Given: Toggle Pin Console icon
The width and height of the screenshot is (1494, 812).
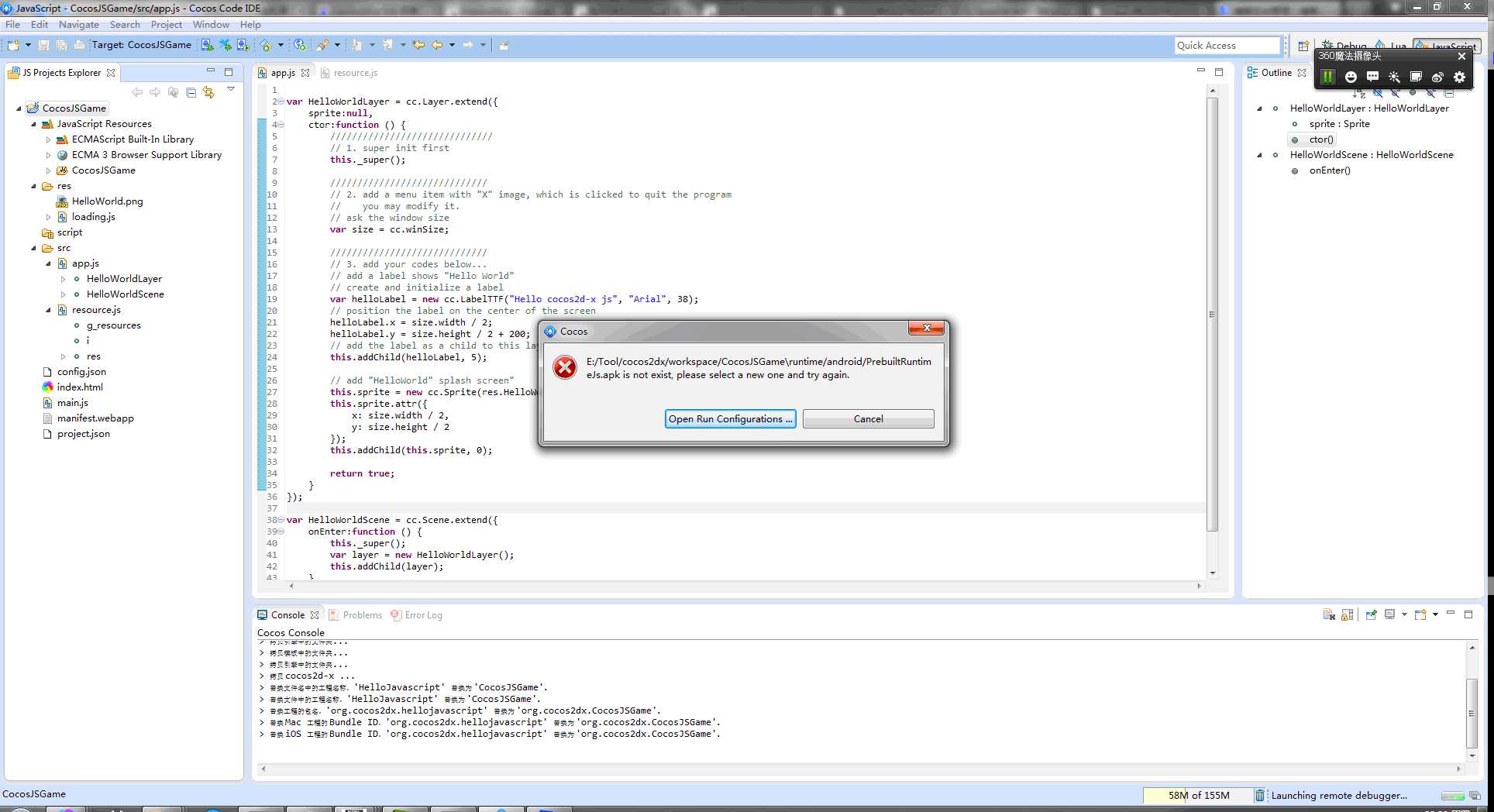Looking at the screenshot, I should point(1371,614).
